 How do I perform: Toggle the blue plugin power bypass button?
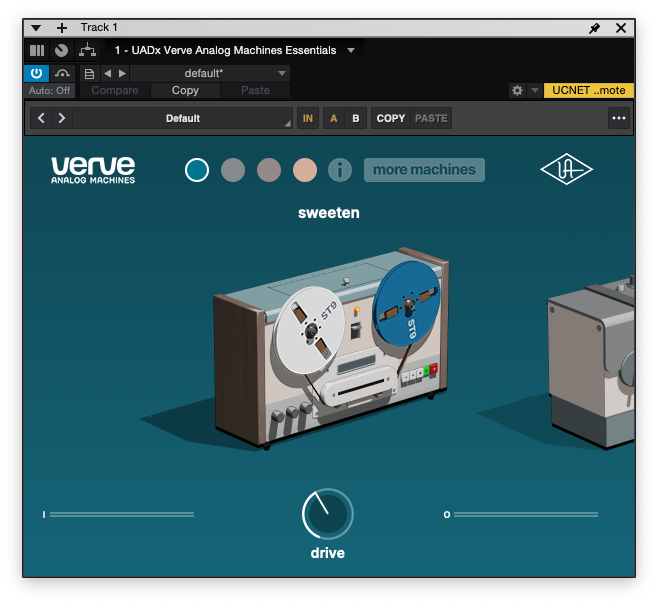tap(37, 73)
